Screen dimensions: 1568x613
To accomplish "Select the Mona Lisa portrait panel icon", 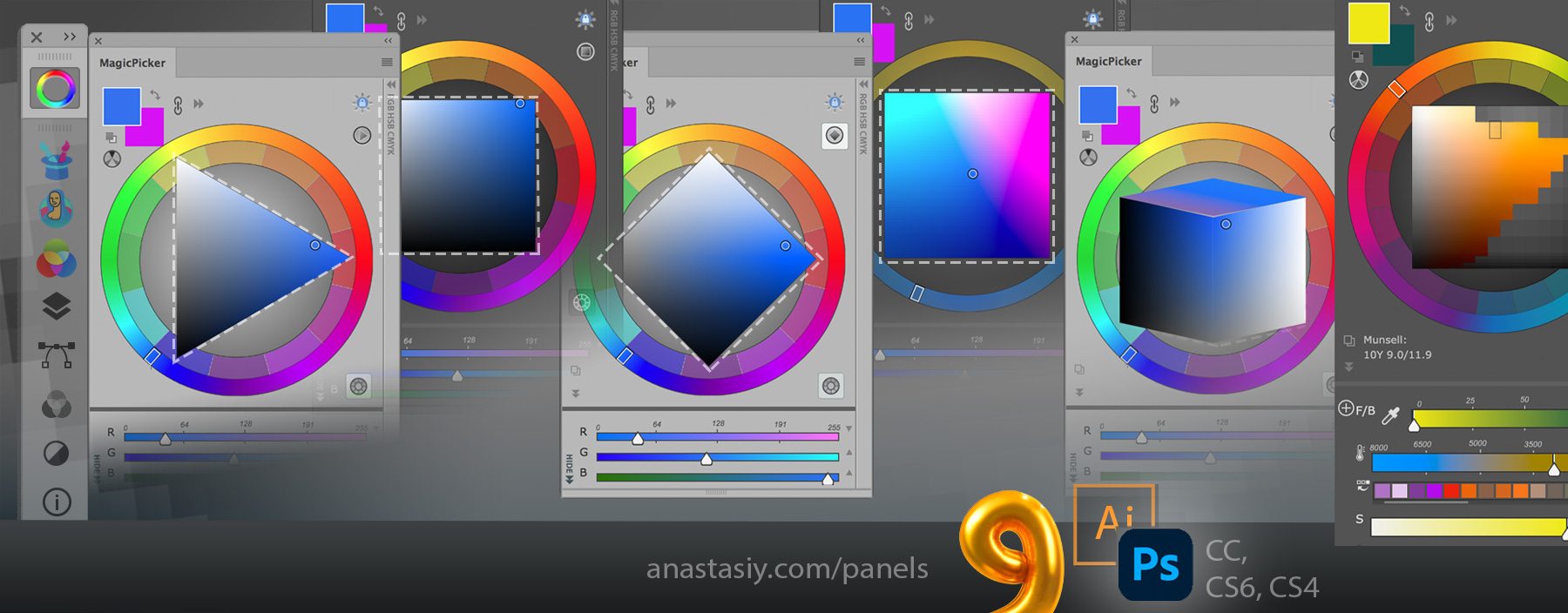I will (56, 209).
